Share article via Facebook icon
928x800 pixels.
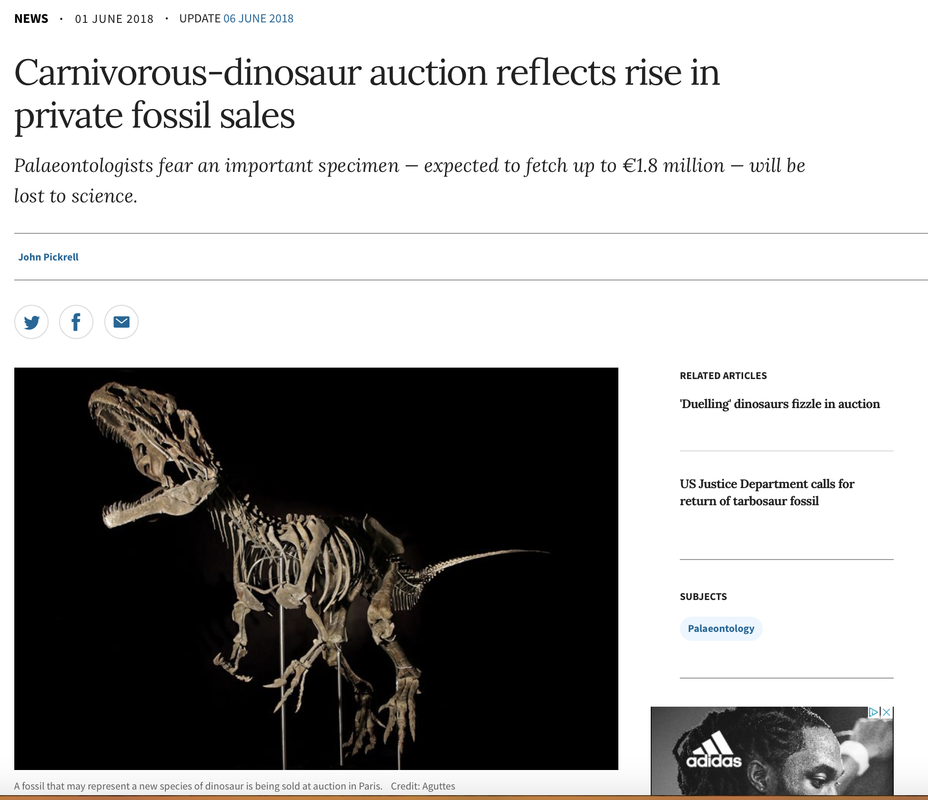point(76,322)
